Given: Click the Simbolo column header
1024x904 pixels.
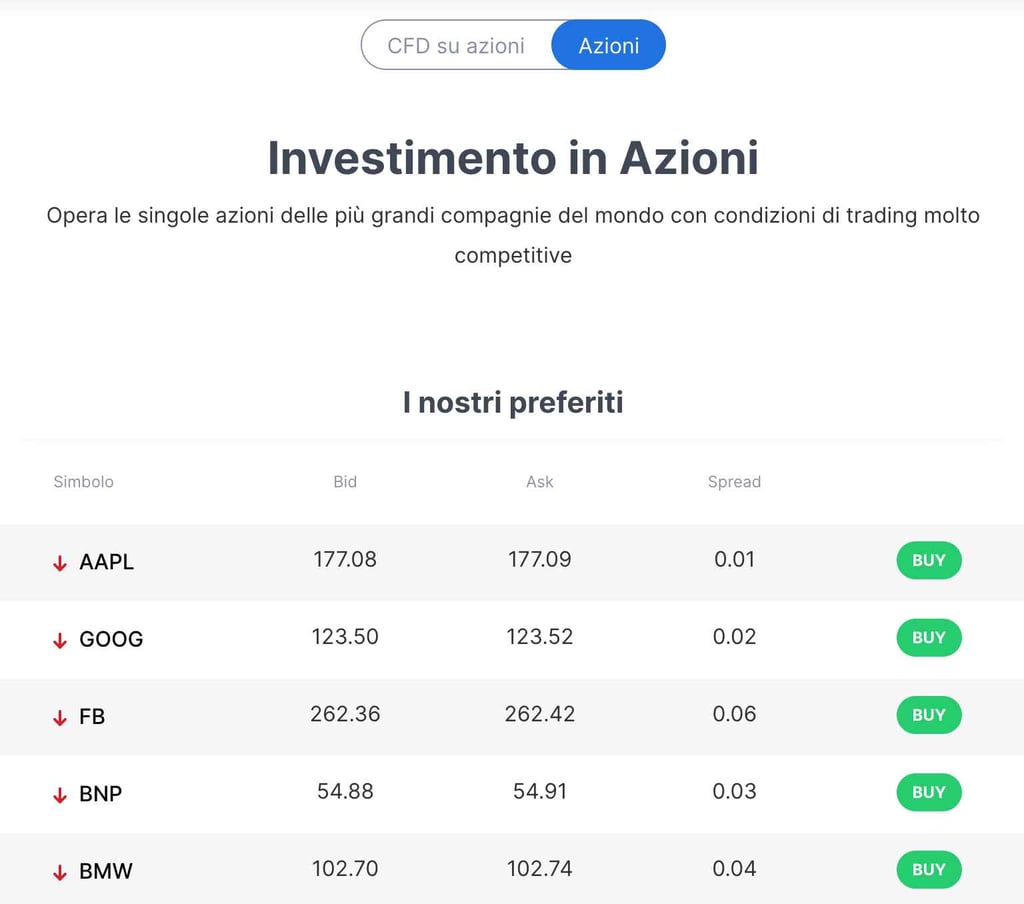Looking at the screenshot, I should [84, 482].
